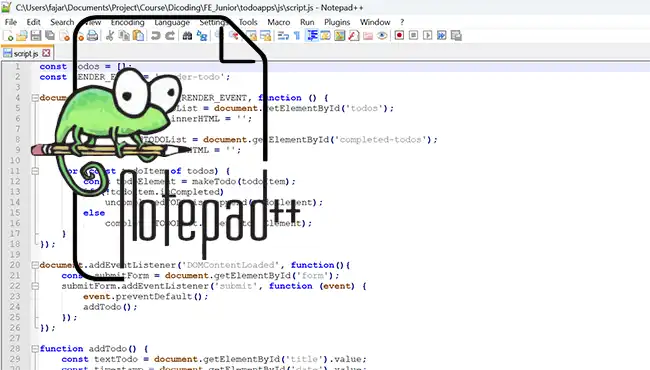
Task: Select the script.js document tab
Action: click(26, 53)
